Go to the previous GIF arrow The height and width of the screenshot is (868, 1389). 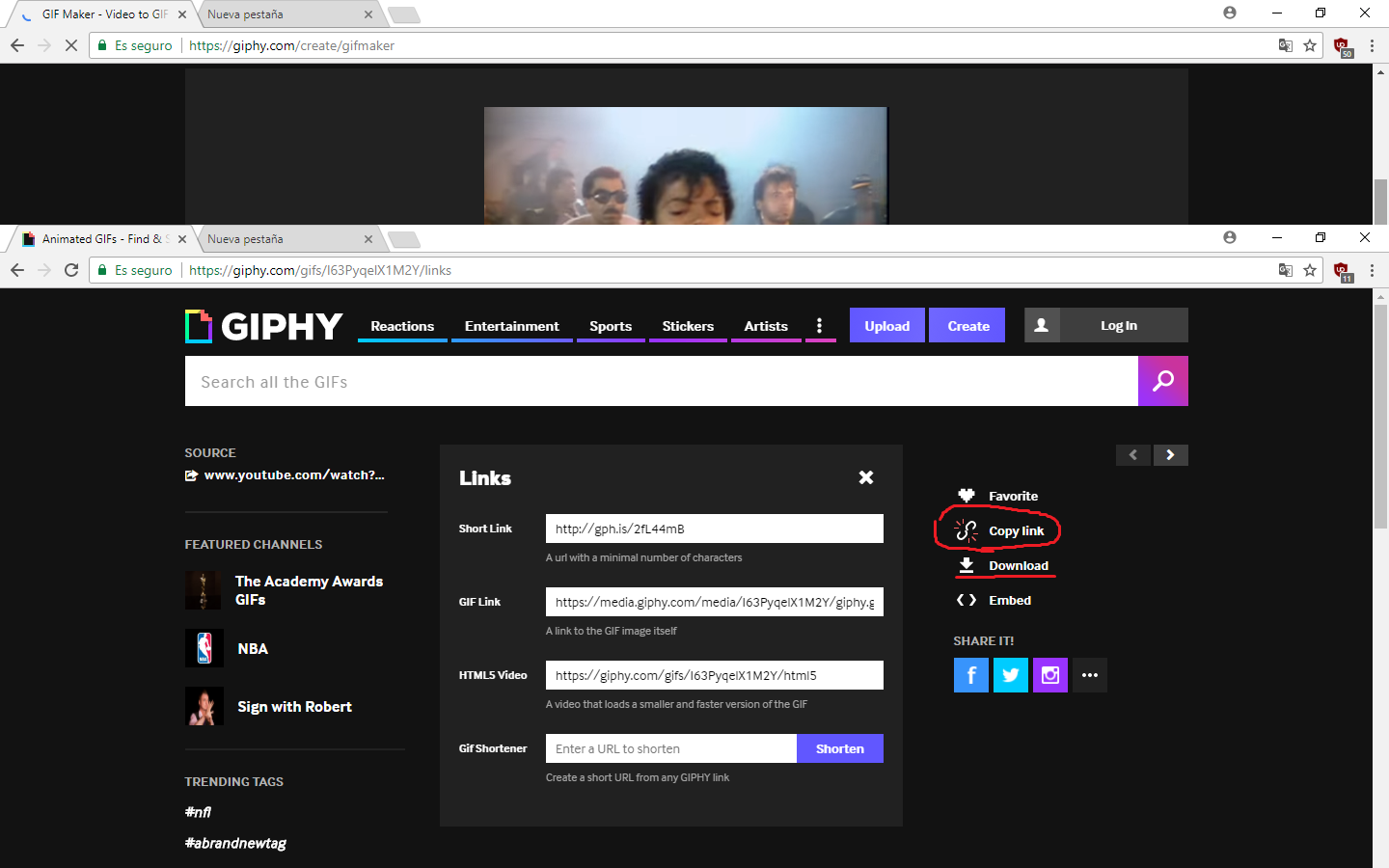tap(1133, 455)
